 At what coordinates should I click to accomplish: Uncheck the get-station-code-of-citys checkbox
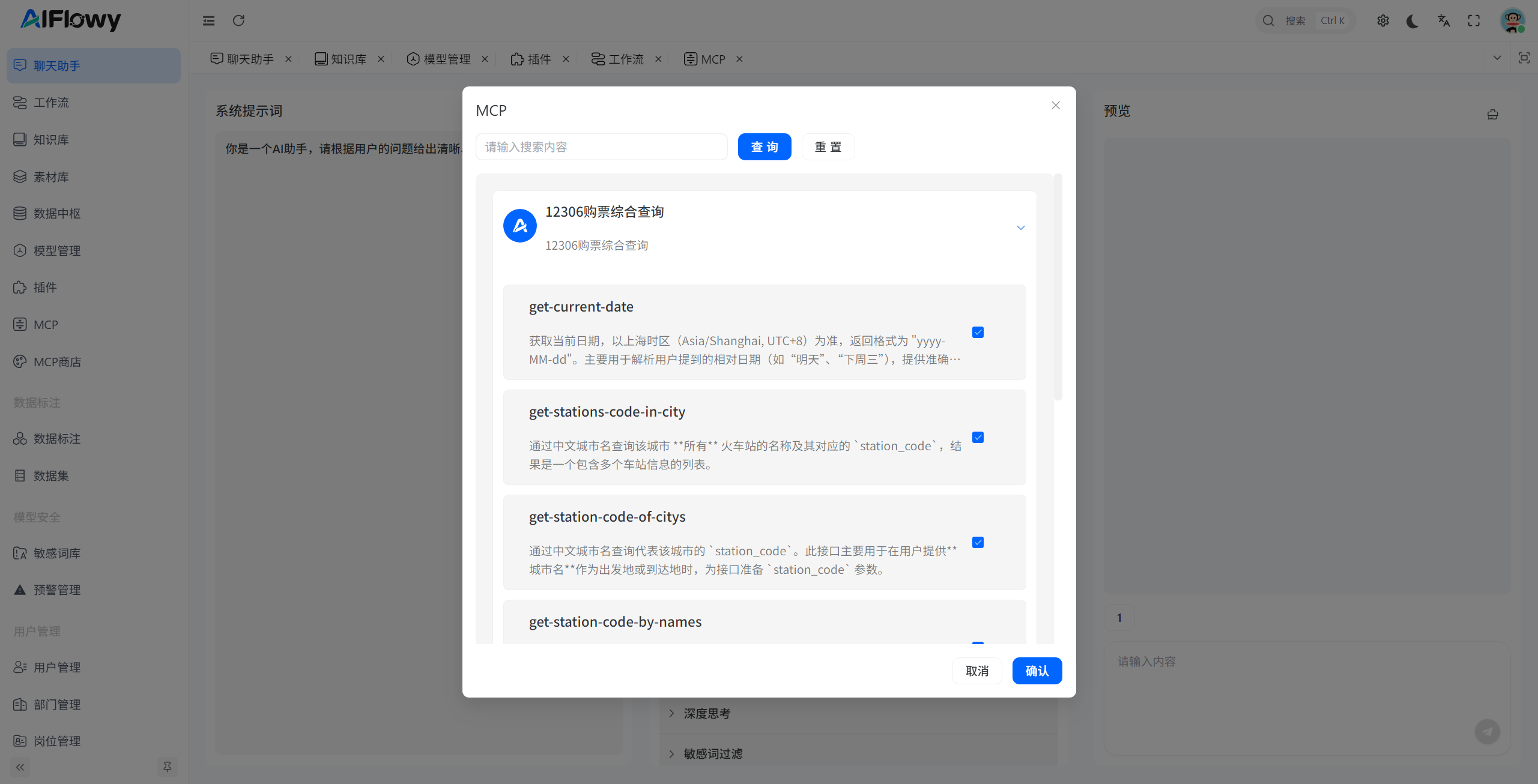point(978,542)
